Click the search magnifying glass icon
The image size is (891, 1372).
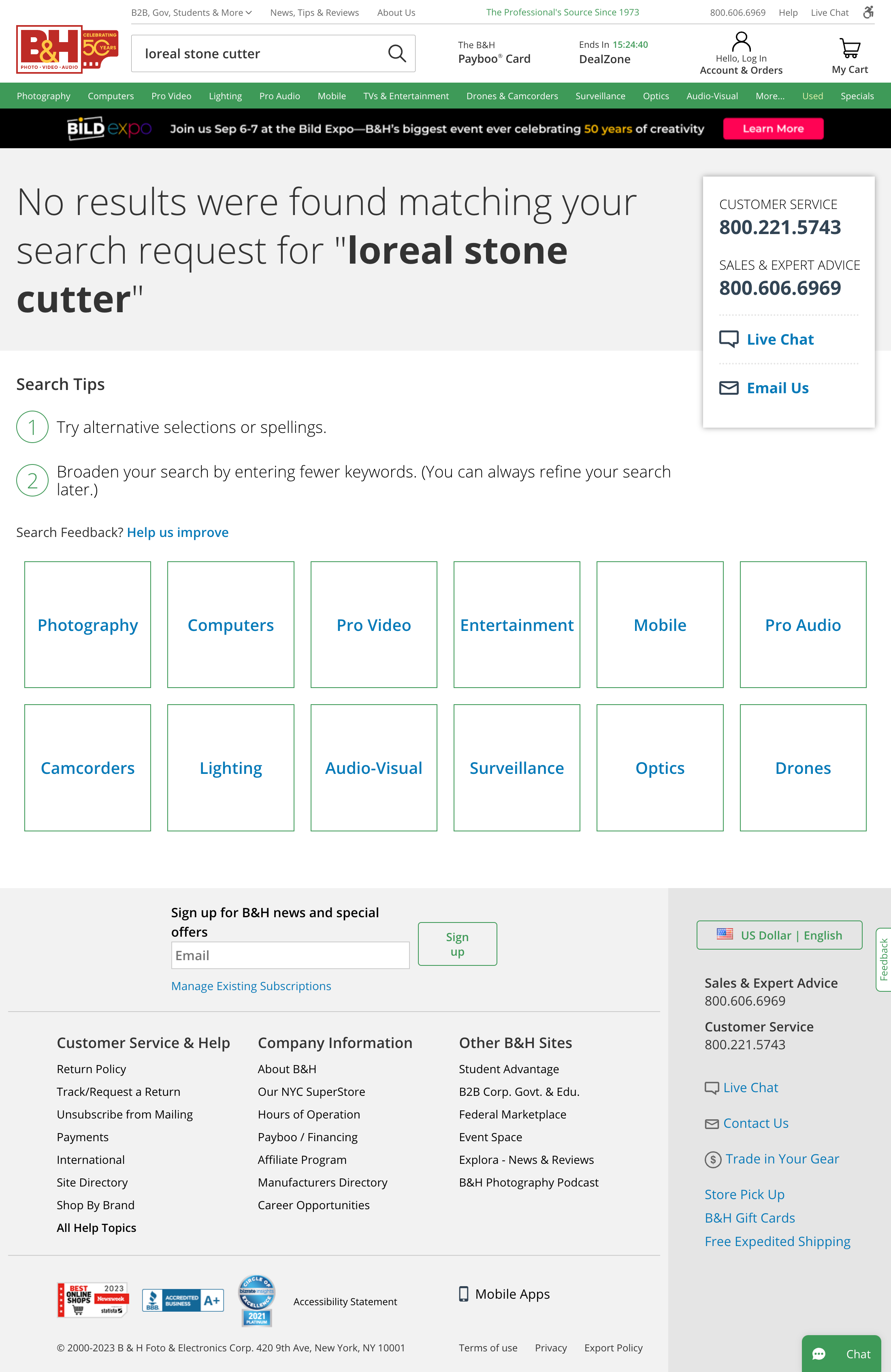pyautogui.click(x=397, y=53)
